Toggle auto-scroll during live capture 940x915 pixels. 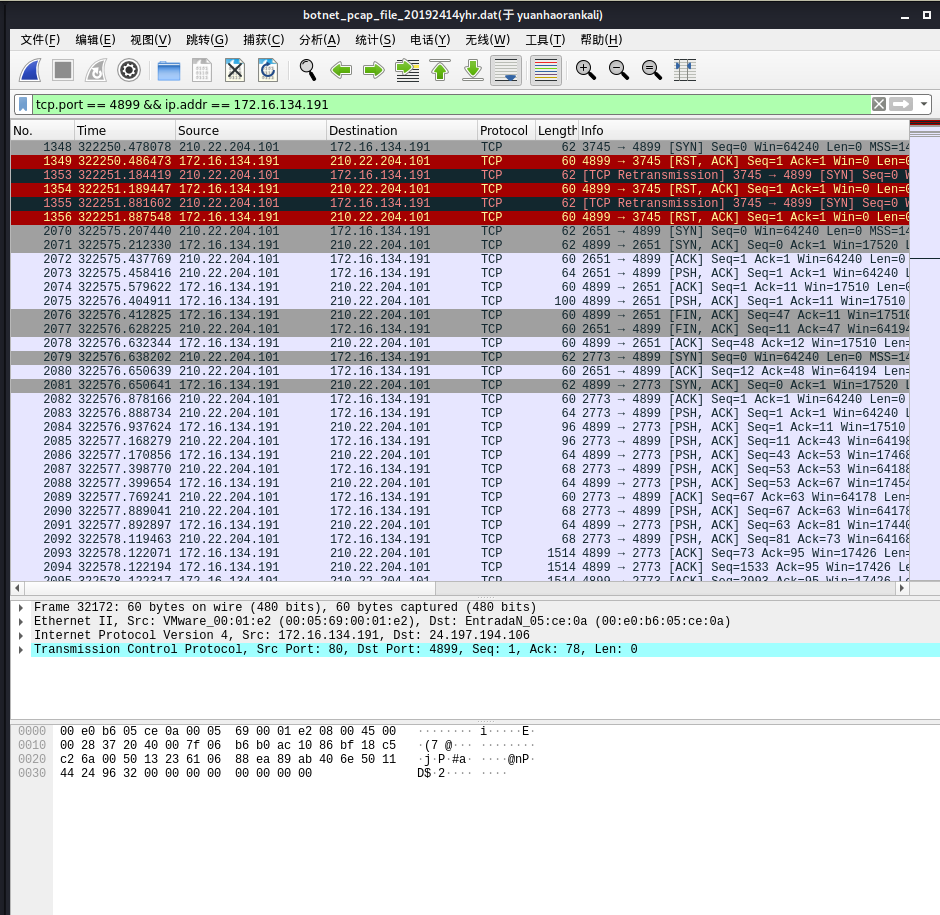coord(506,70)
